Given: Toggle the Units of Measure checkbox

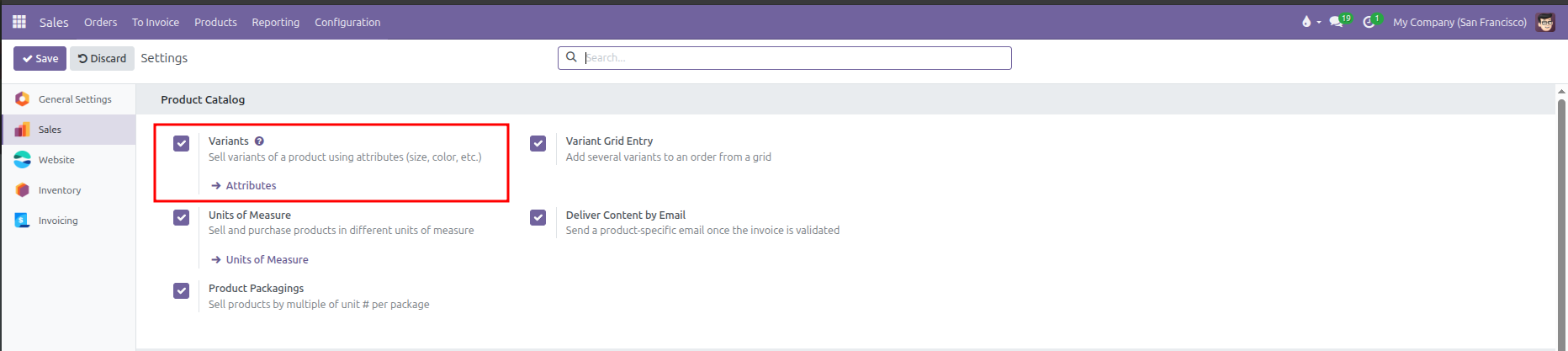Looking at the screenshot, I should click(x=182, y=217).
